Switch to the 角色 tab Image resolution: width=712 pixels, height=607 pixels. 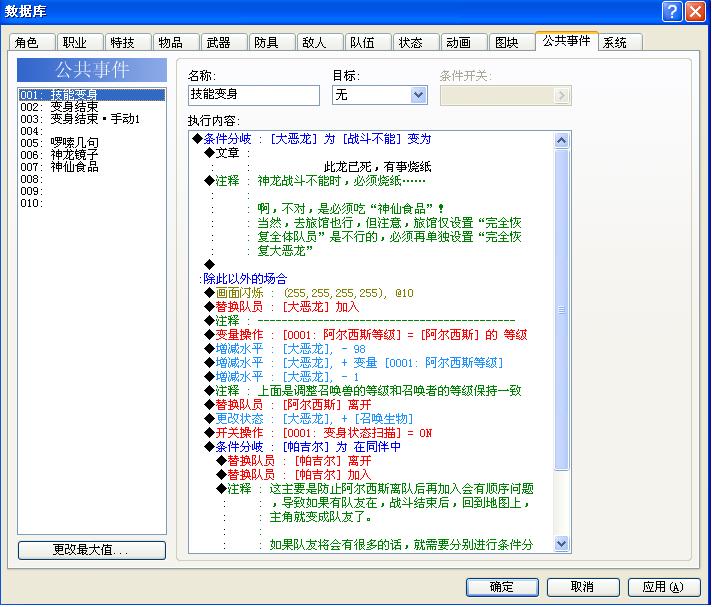32,42
